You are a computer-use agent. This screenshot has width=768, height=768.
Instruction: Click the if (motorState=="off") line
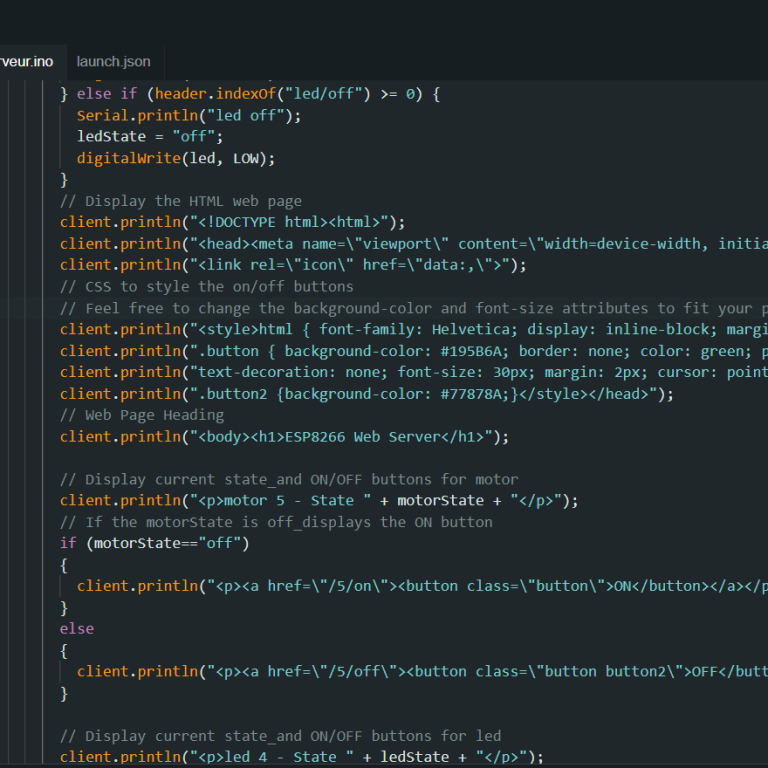154,543
